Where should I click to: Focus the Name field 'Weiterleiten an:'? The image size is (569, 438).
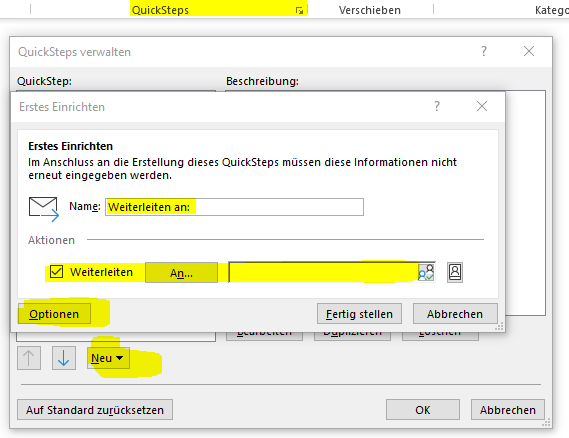click(234, 207)
